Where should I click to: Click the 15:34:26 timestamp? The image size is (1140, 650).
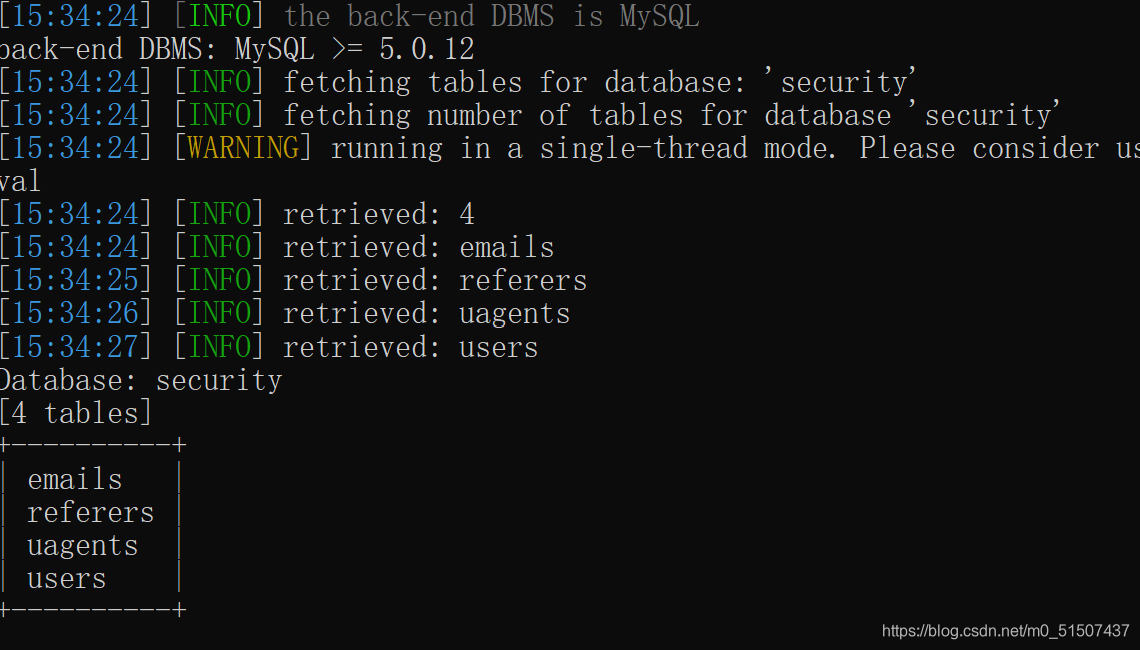coord(76,313)
